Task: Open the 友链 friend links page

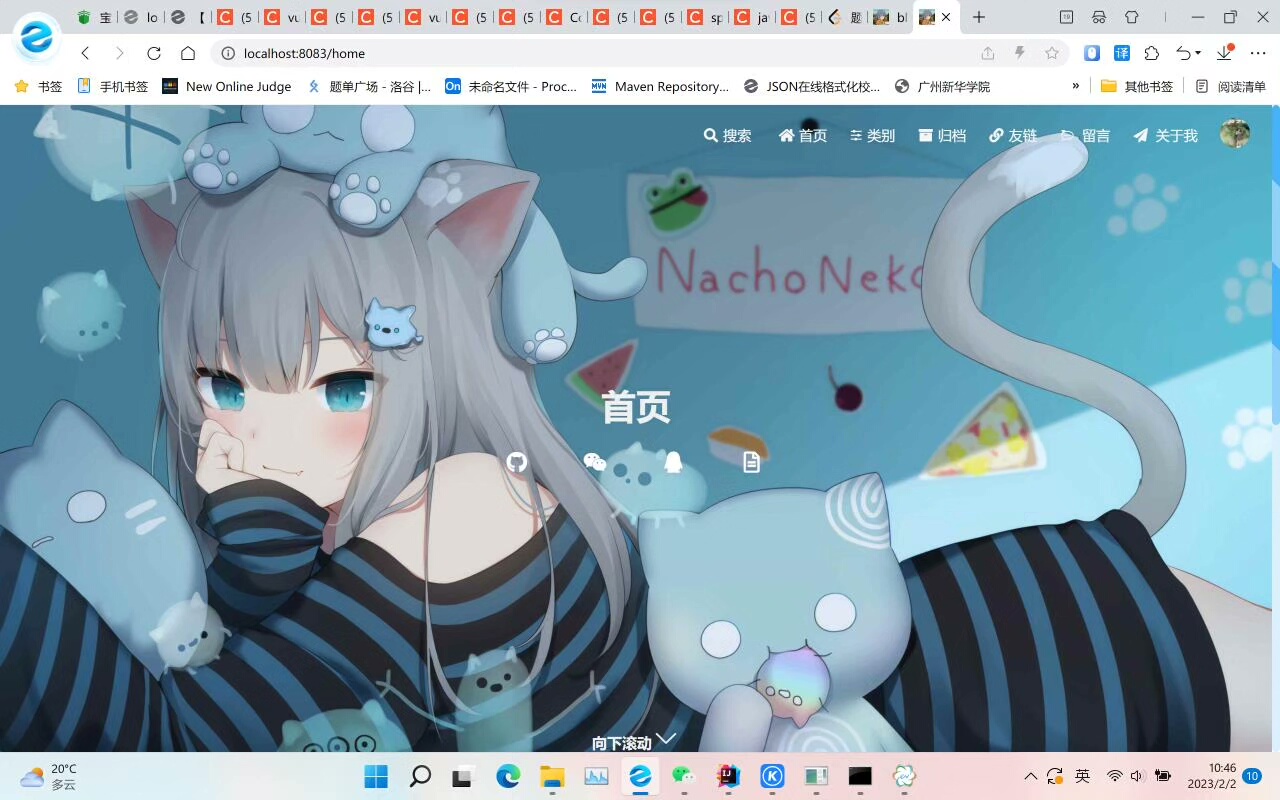Action: coord(1013,135)
